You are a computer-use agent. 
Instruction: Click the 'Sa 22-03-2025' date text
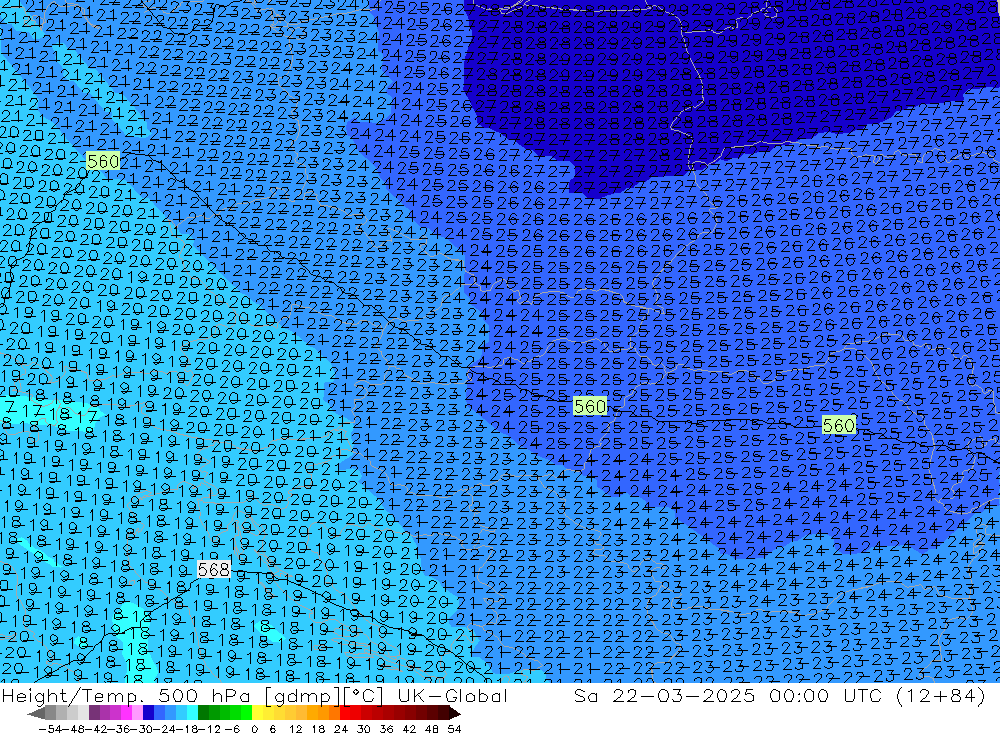point(665,695)
